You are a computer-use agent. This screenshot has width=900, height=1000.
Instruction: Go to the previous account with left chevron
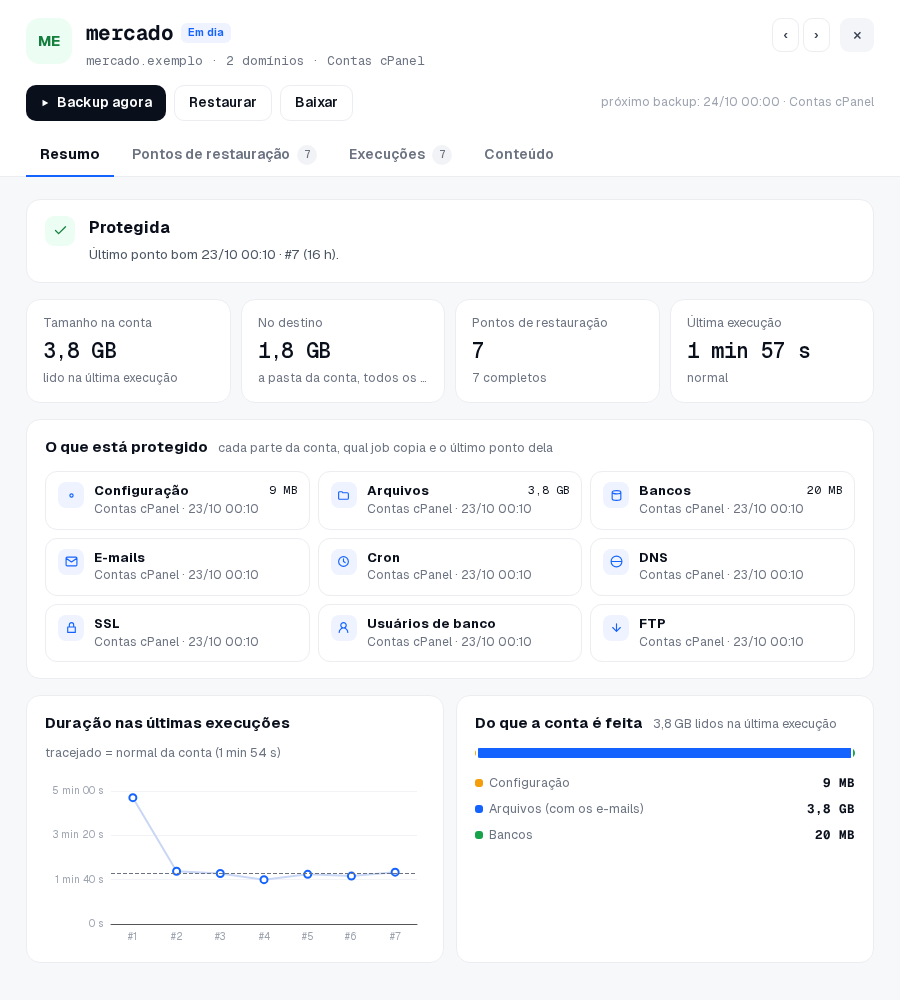point(785,35)
